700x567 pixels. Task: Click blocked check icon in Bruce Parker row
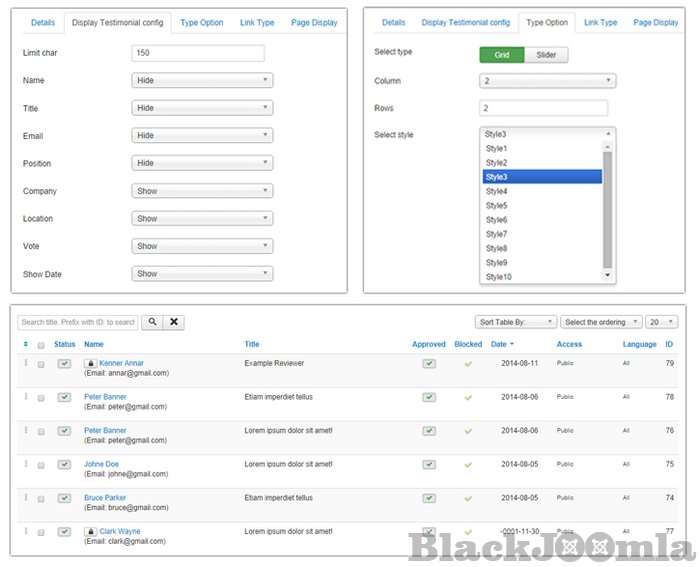(467, 498)
